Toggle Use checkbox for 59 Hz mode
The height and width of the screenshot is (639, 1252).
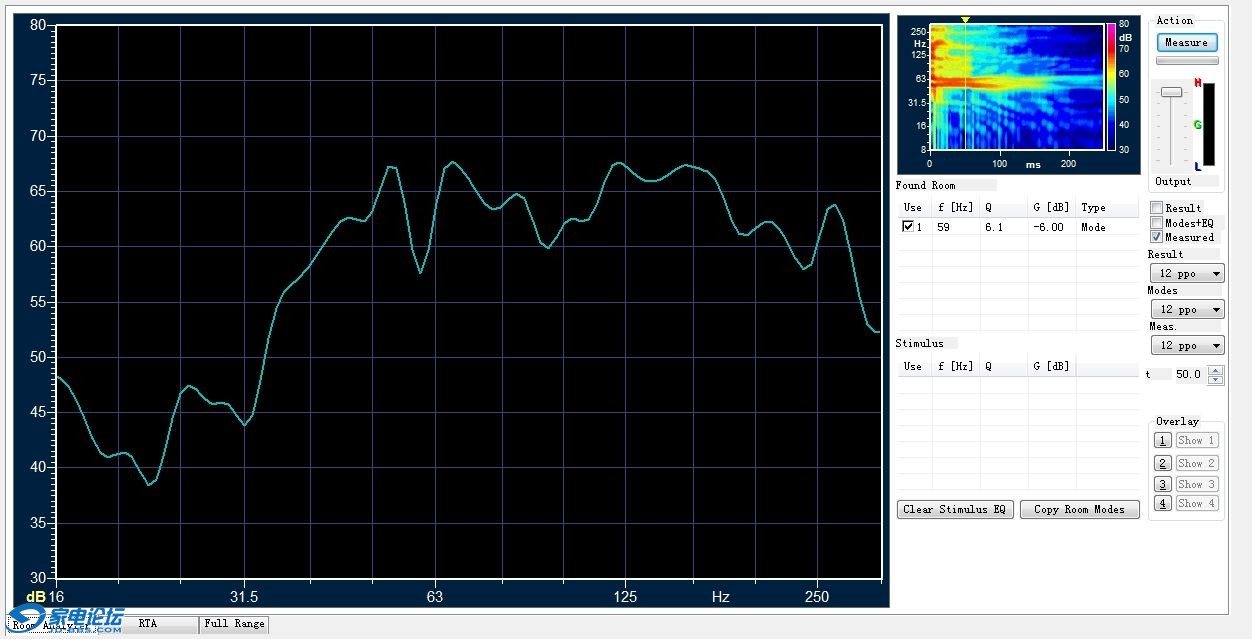pos(908,227)
